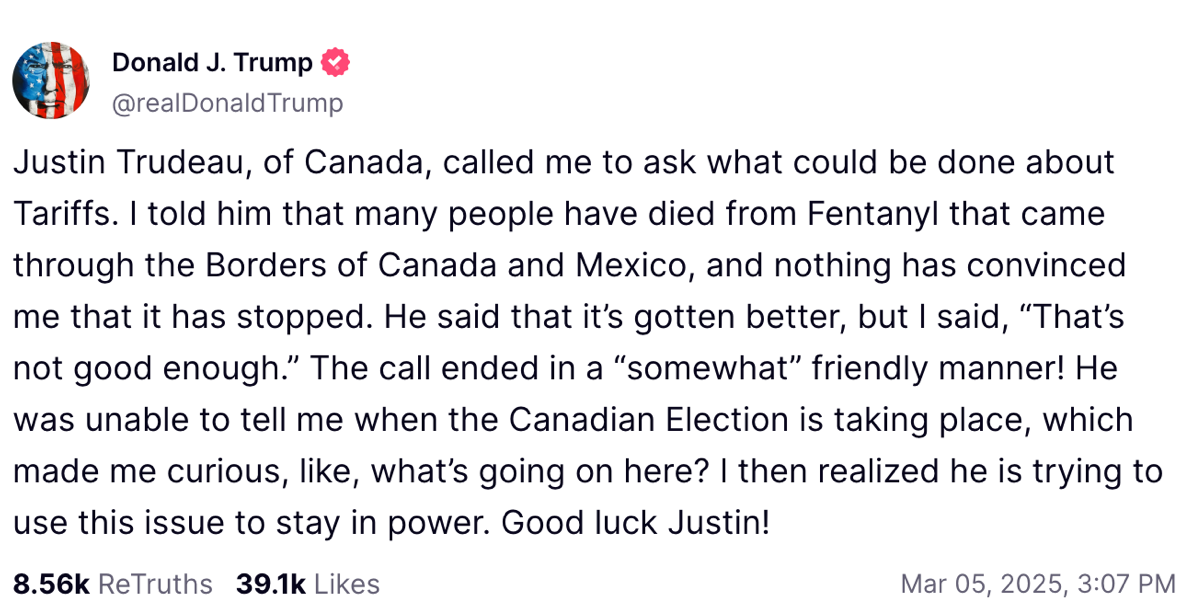This screenshot has height=613, width=1189.
Task: Click the @realDonaldTrump handle
Action: coord(227,103)
